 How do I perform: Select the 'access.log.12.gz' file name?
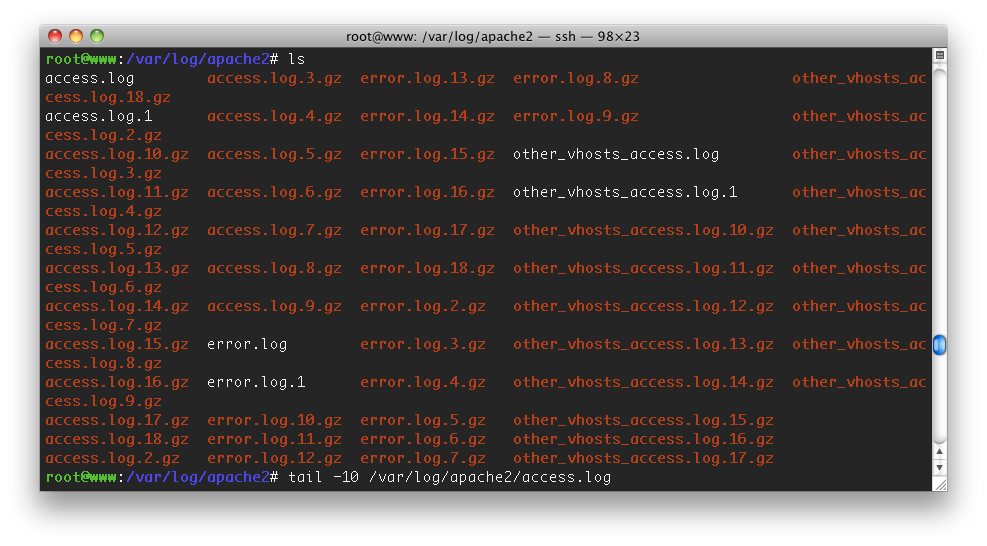[116, 230]
